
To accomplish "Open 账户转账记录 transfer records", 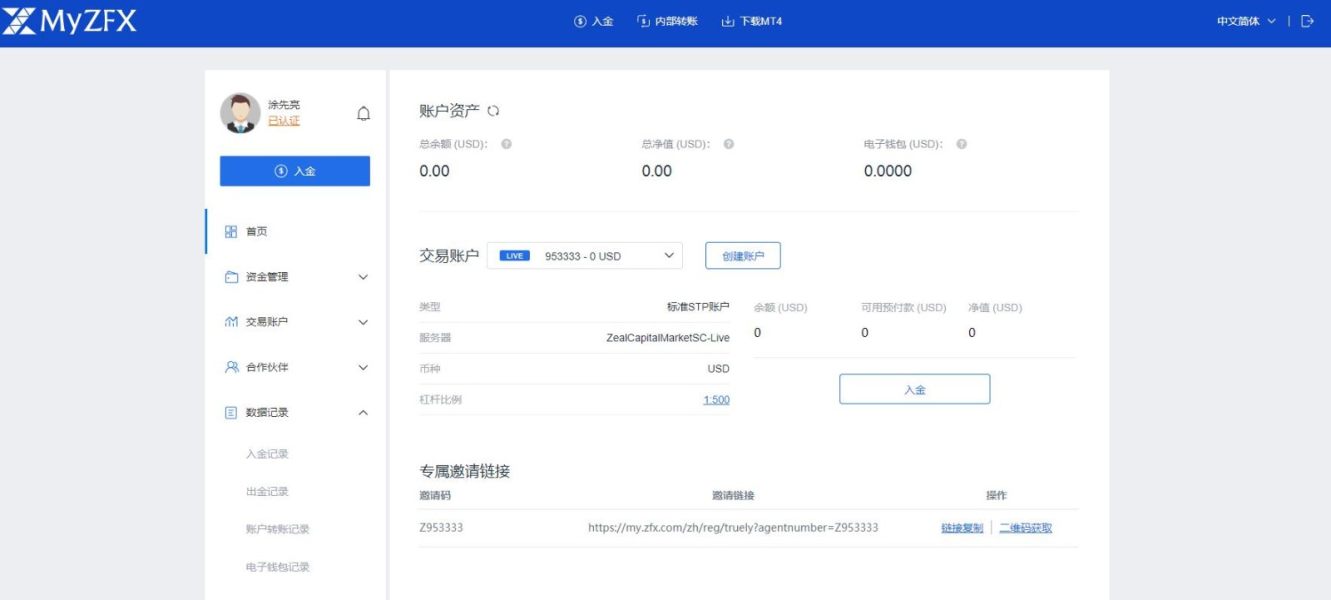I will [278, 529].
